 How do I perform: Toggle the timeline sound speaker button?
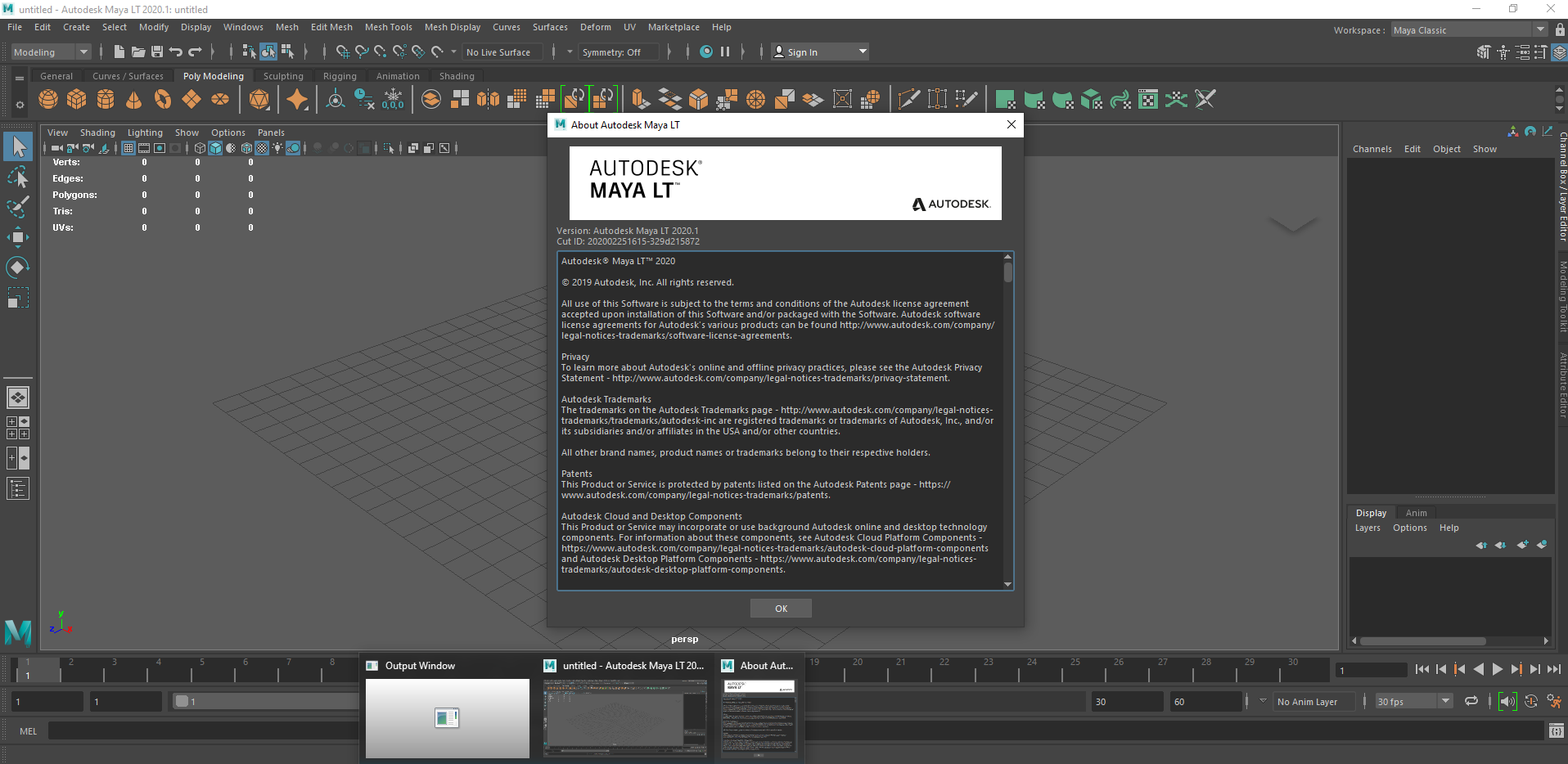click(x=1507, y=701)
